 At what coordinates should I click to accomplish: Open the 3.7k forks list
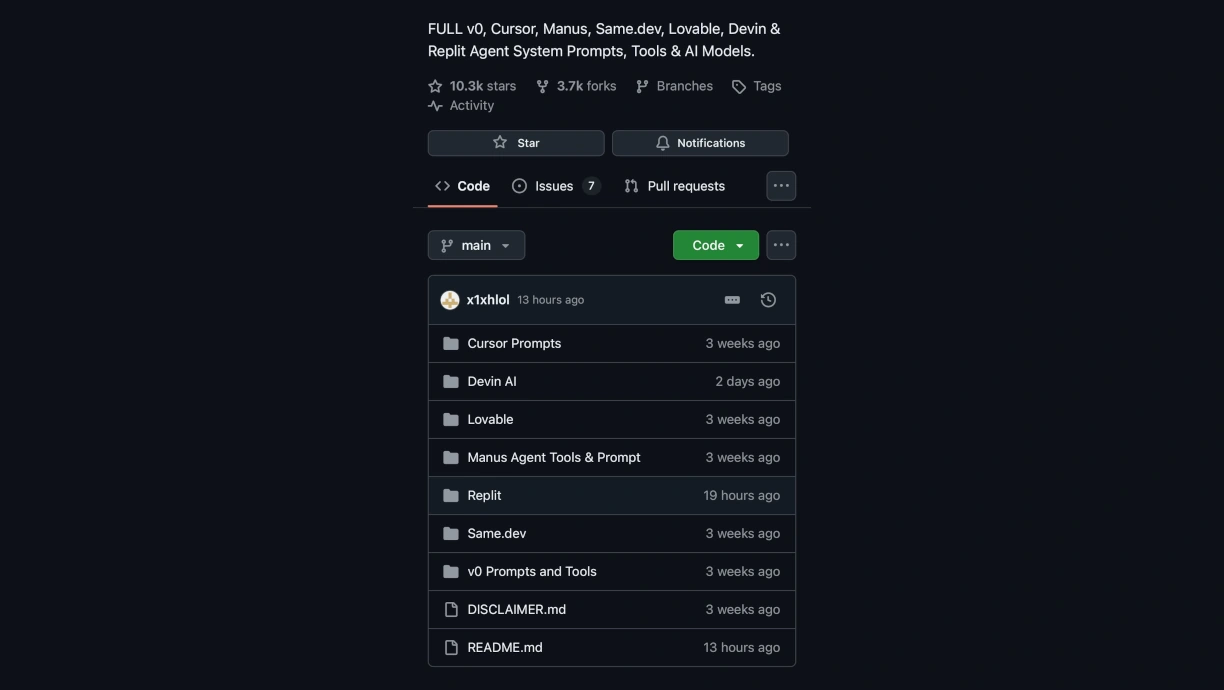click(576, 86)
